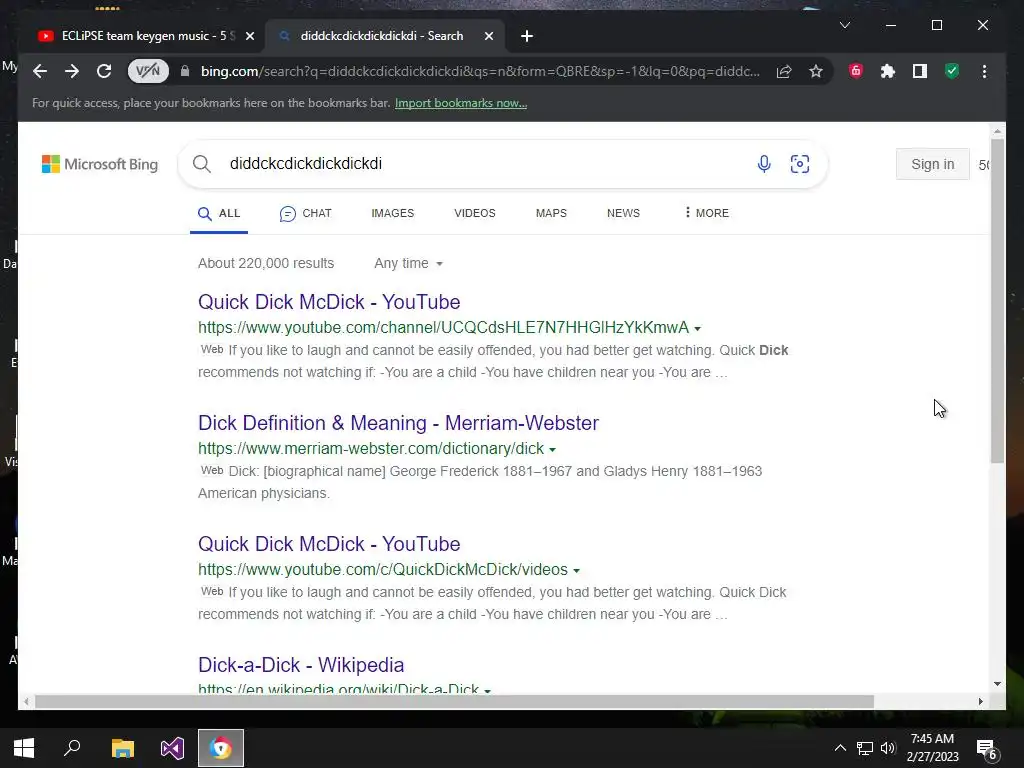This screenshot has height=768, width=1024.
Task: Click the Import bookmarks now link
Action: click(x=461, y=103)
